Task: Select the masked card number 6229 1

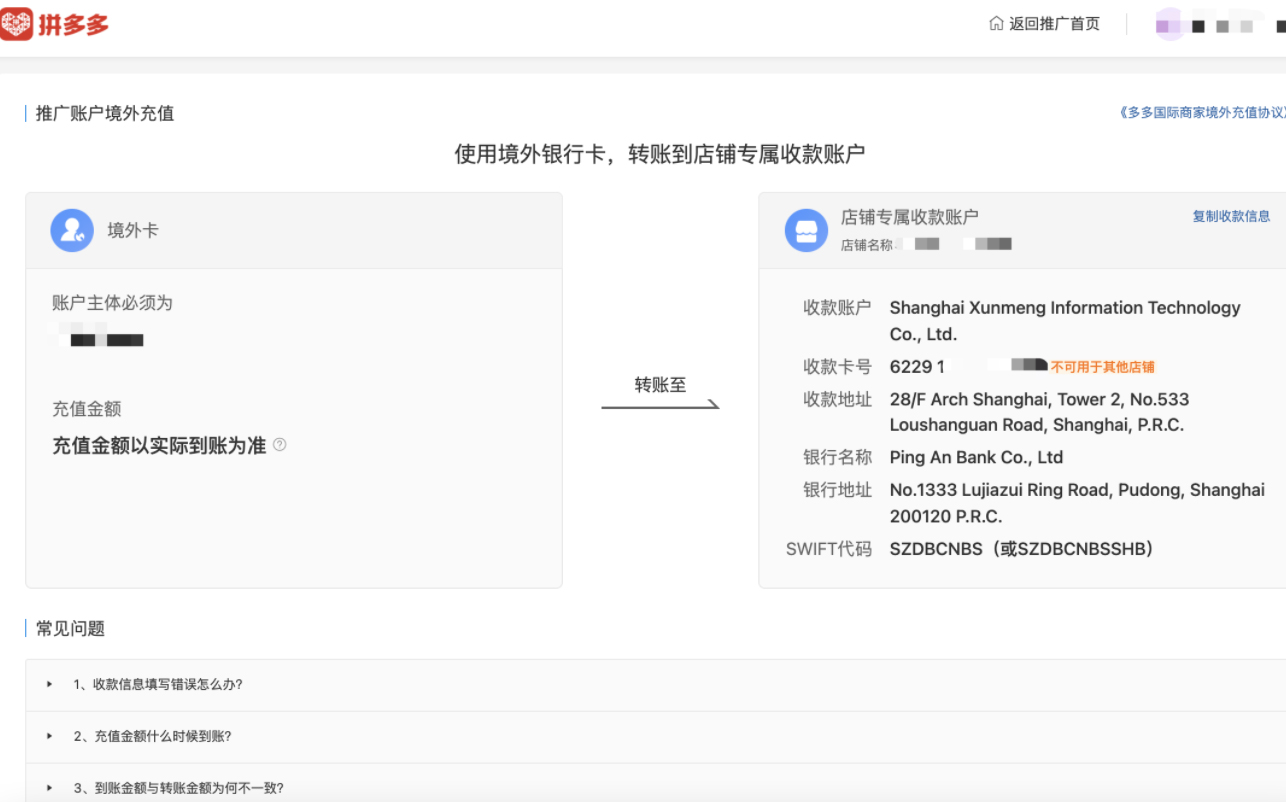Action: tap(917, 366)
